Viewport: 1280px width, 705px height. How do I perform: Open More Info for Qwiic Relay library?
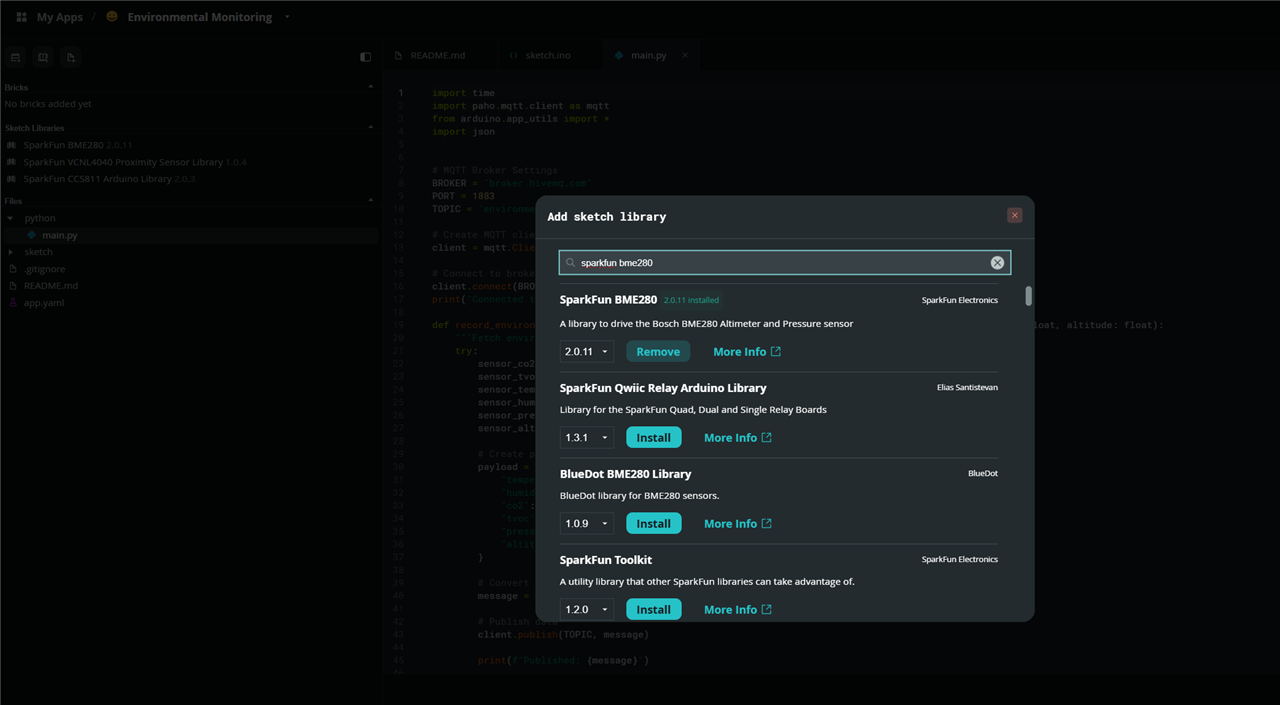pyautogui.click(x=738, y=438)
